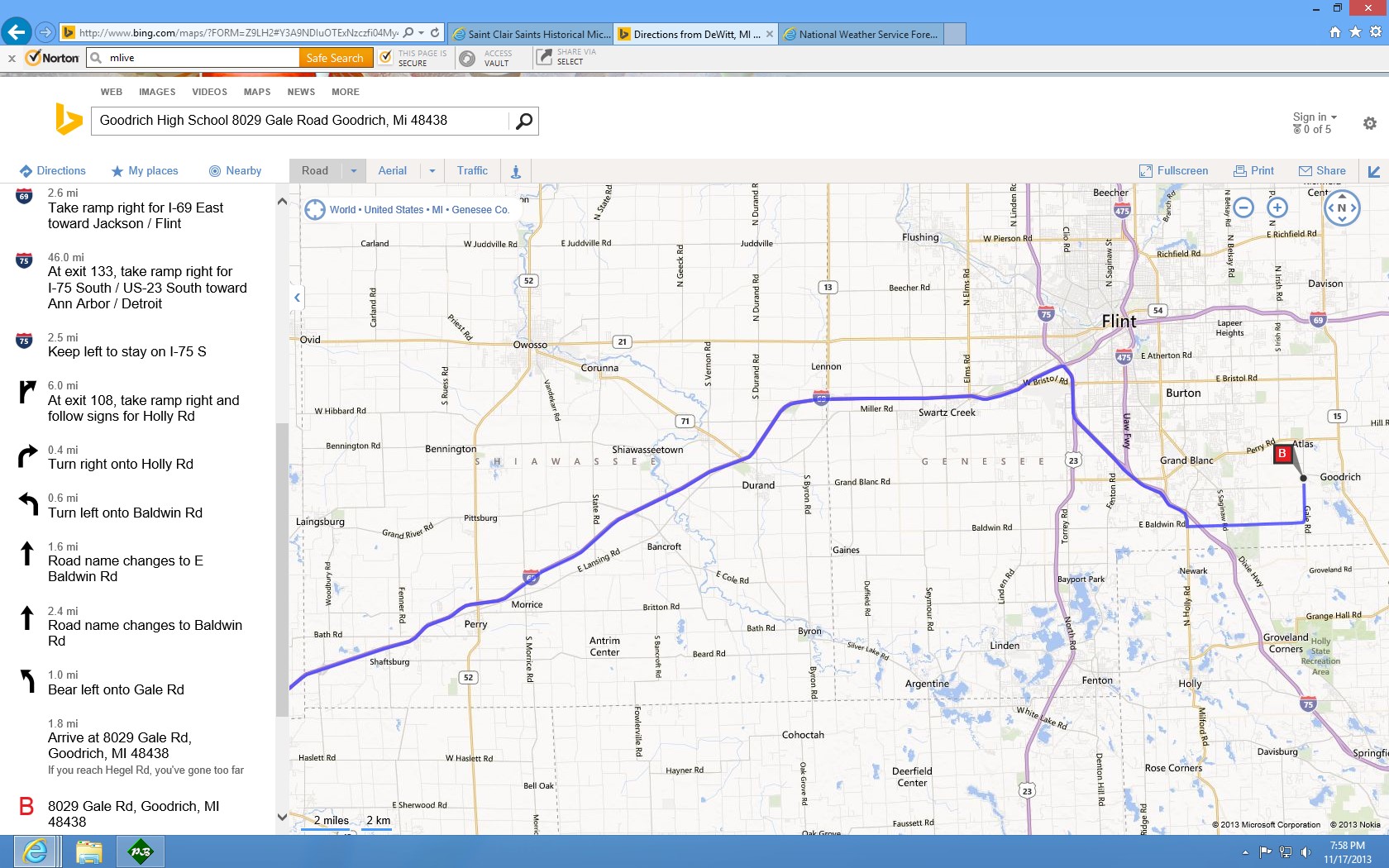The width and height of the screenshot is (1389, 868).
Task: Open Internet Explorer from the taskbar
Action: 36,851
